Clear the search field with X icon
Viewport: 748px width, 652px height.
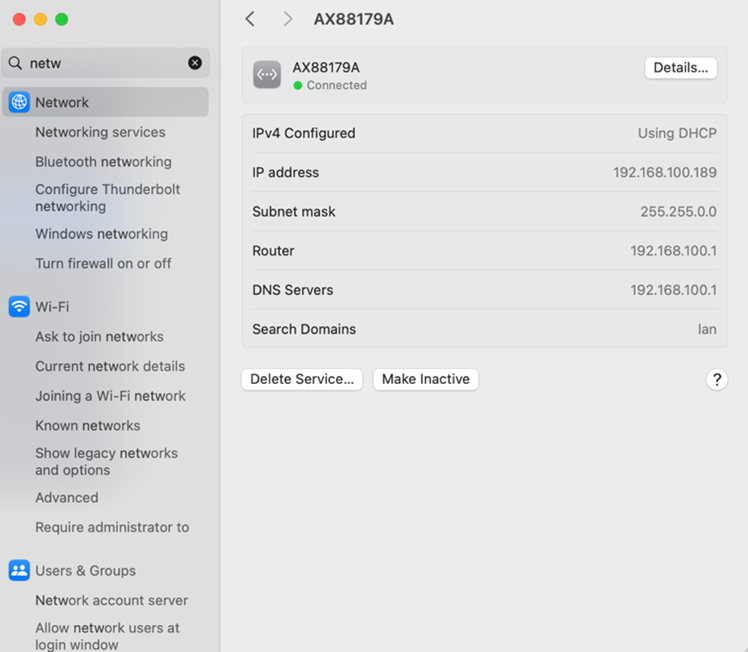point(195,63)
